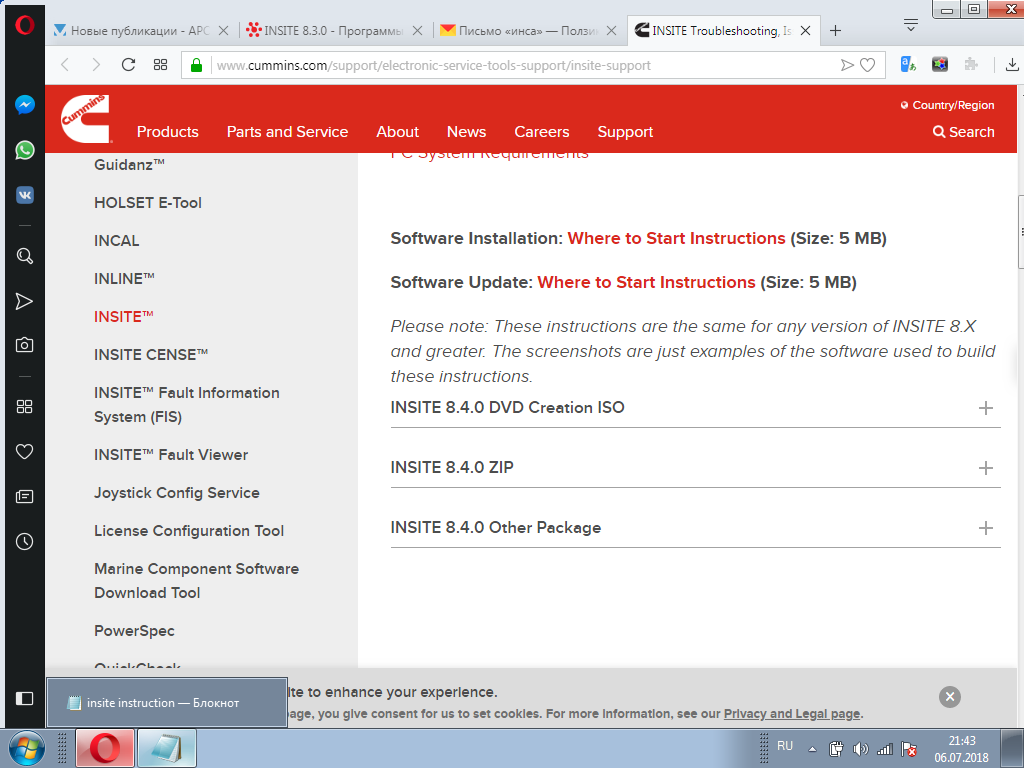
Task: Open Parts and Service menu
Action: pyautogui.click(x=287, y=132)
